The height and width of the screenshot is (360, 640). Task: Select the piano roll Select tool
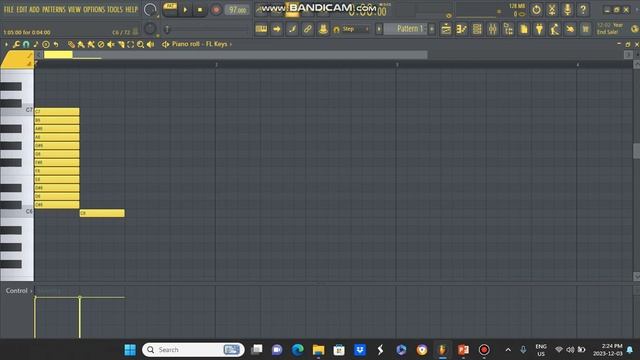coord(131,44)
